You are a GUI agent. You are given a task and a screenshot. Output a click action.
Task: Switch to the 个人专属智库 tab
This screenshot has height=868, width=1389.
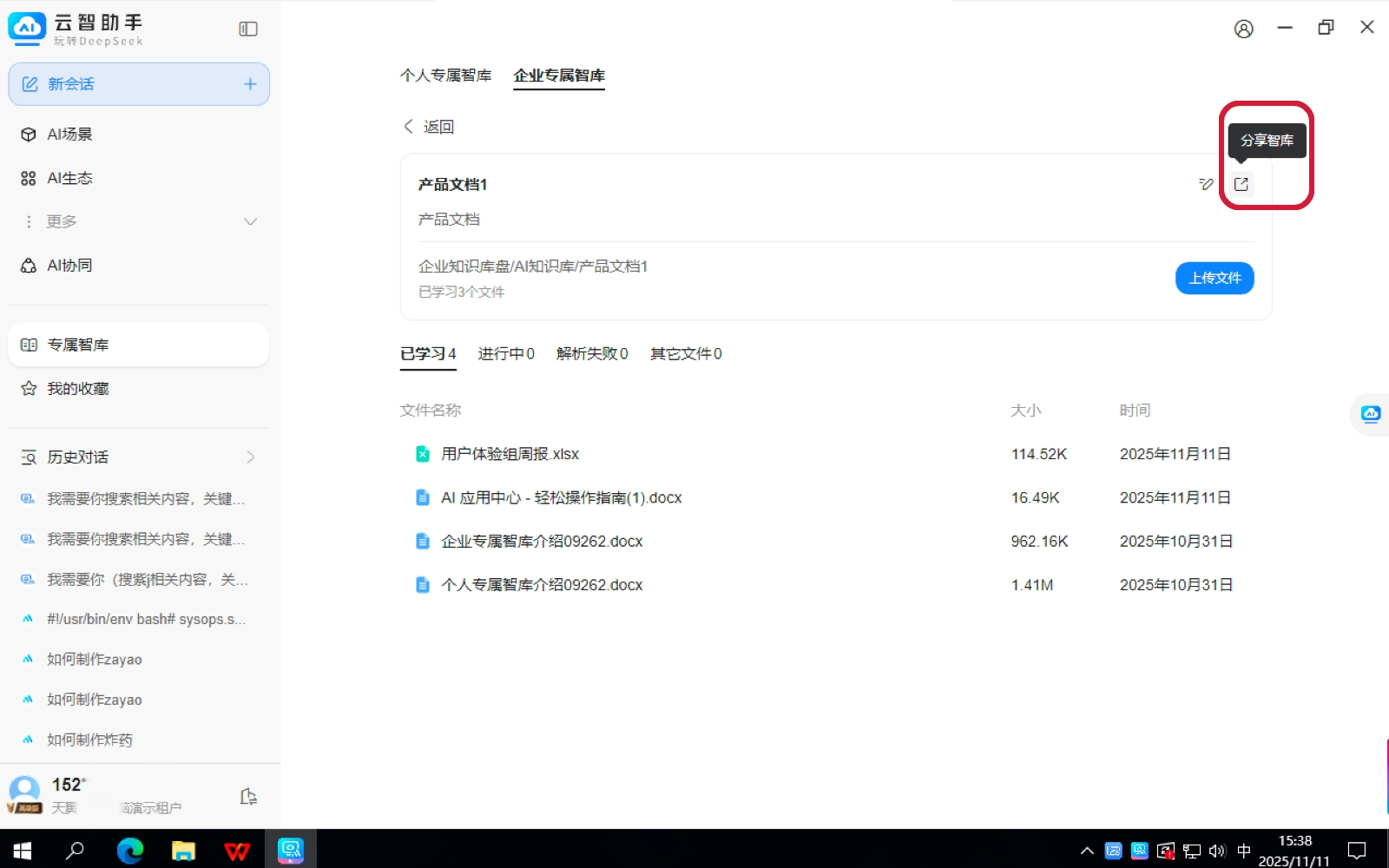445,76
